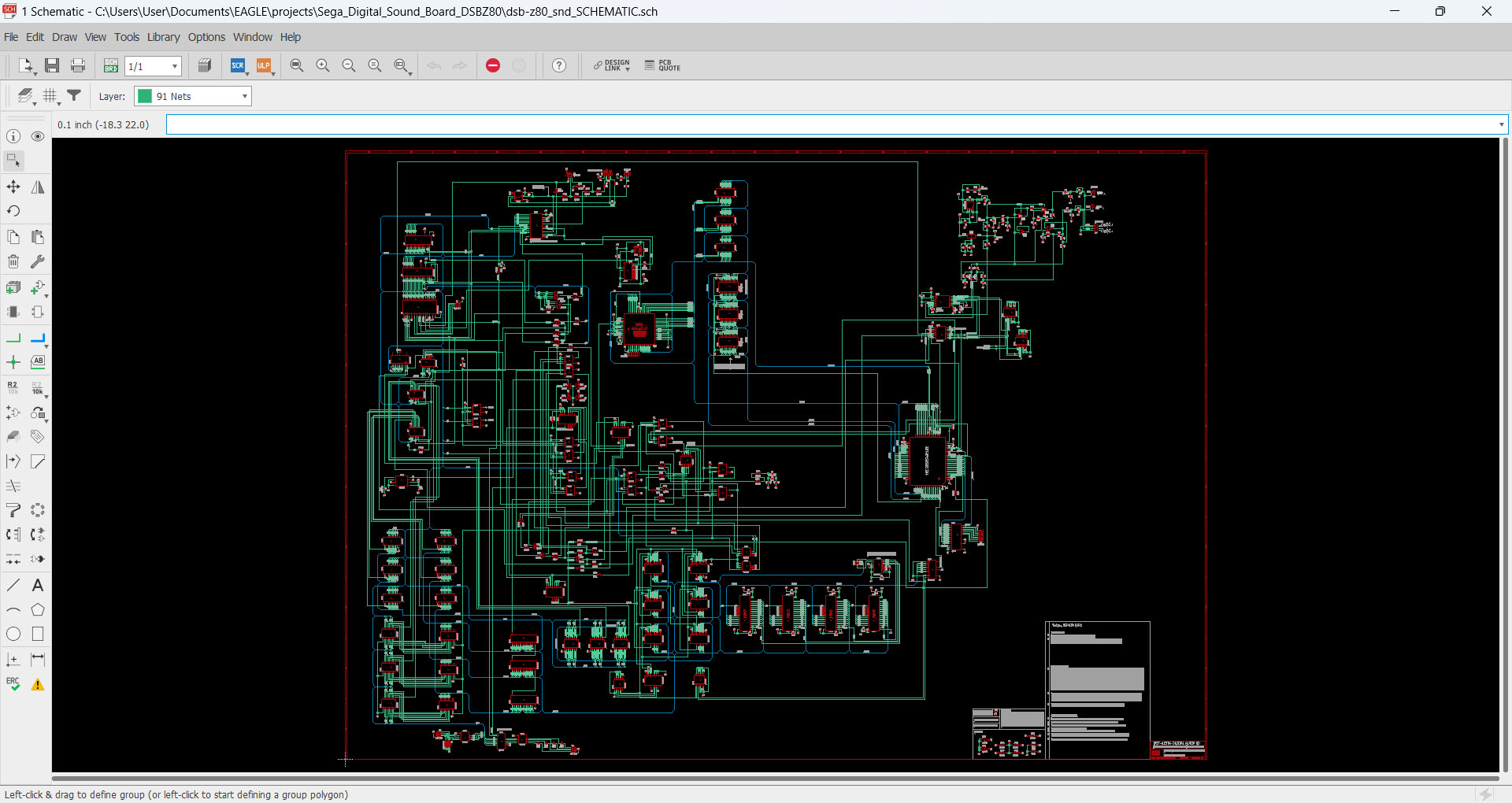Viewport: 1512px width, 803px height.
Task: Choose the Text tool (letter A)
Action: point(38,586)
